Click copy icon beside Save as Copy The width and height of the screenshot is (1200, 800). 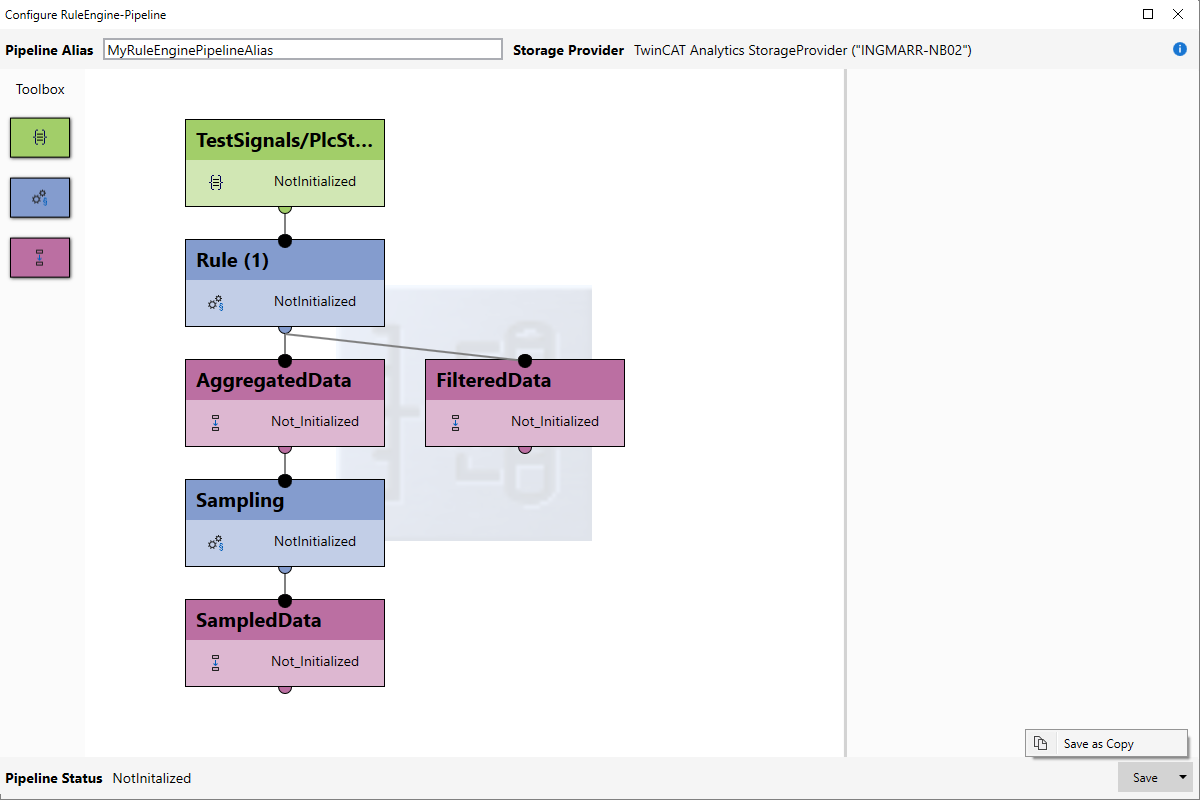click(x=1041, y=743)
